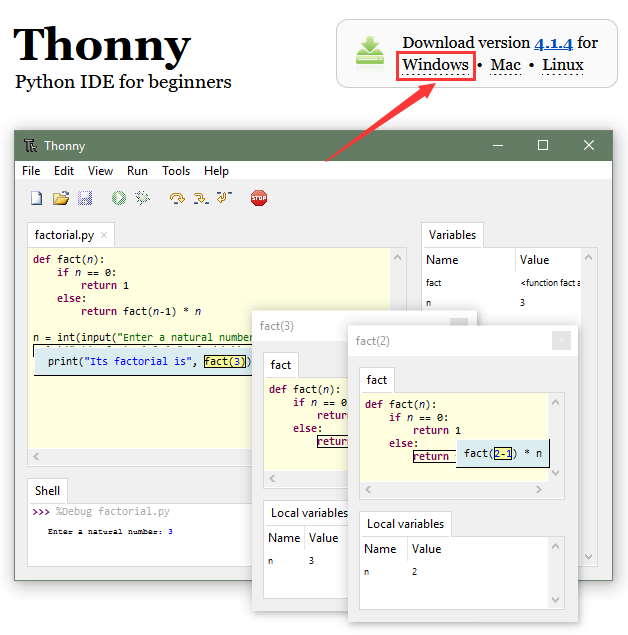Click the Name column header in Variables panel
This screenshot has width=628, height=635.
[x=469, y=260]
